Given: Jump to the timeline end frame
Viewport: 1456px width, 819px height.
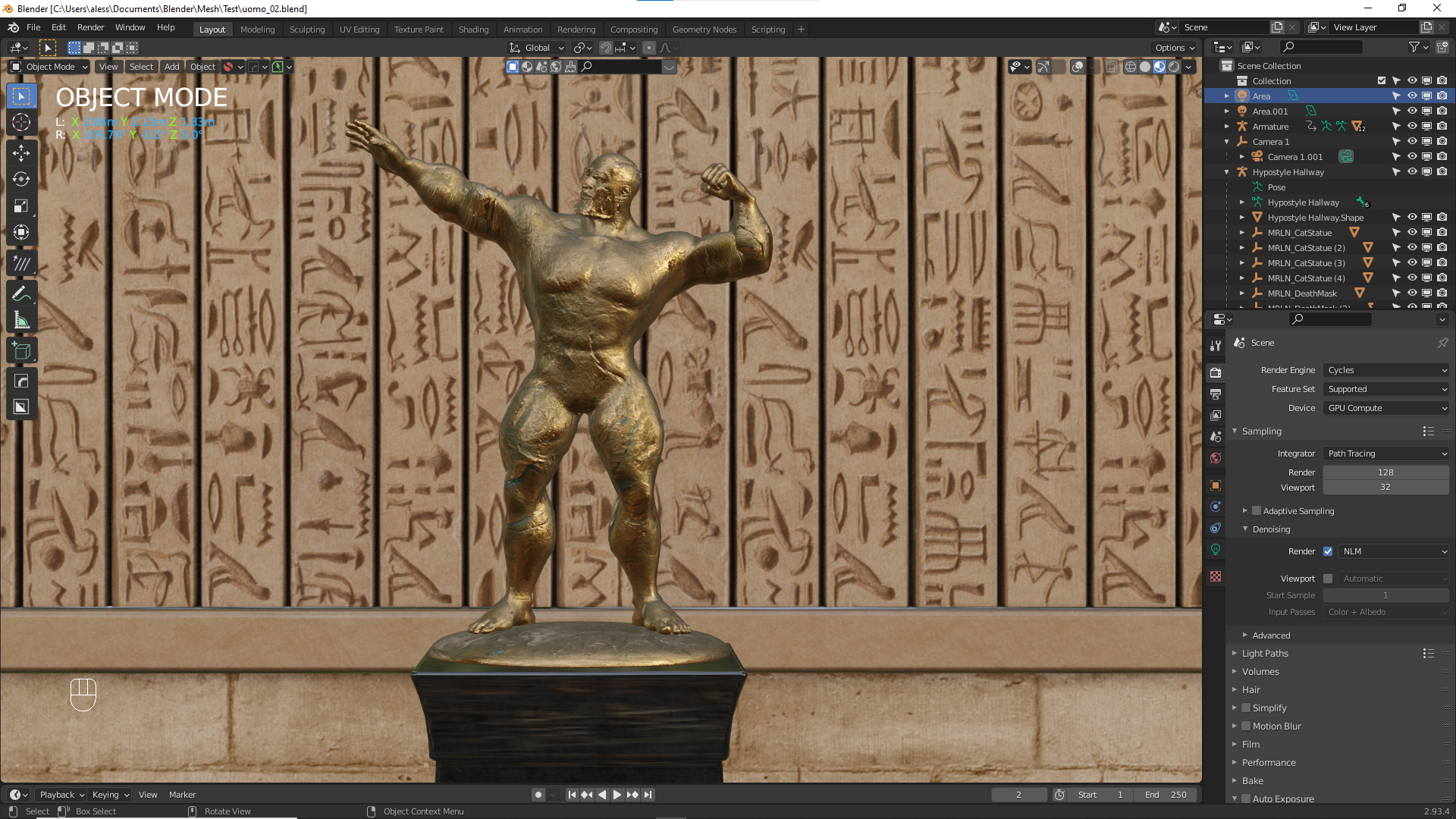Looking at the screenshot, I should pyautogui.click(x=648, y=795).
